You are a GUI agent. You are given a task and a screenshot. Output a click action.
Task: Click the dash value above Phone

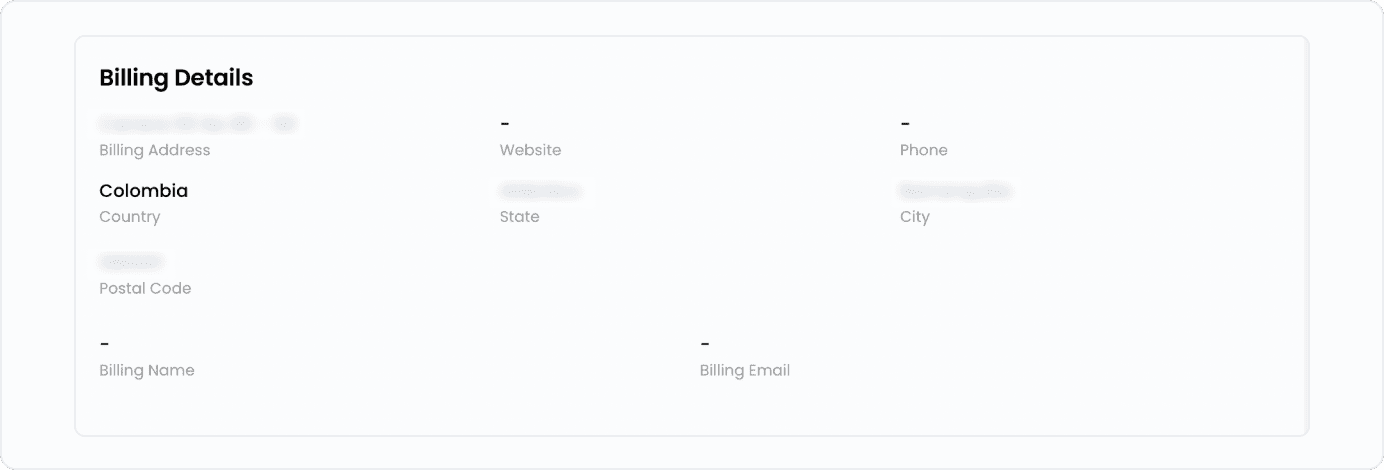pyautogui.click(x=905, y=124)
